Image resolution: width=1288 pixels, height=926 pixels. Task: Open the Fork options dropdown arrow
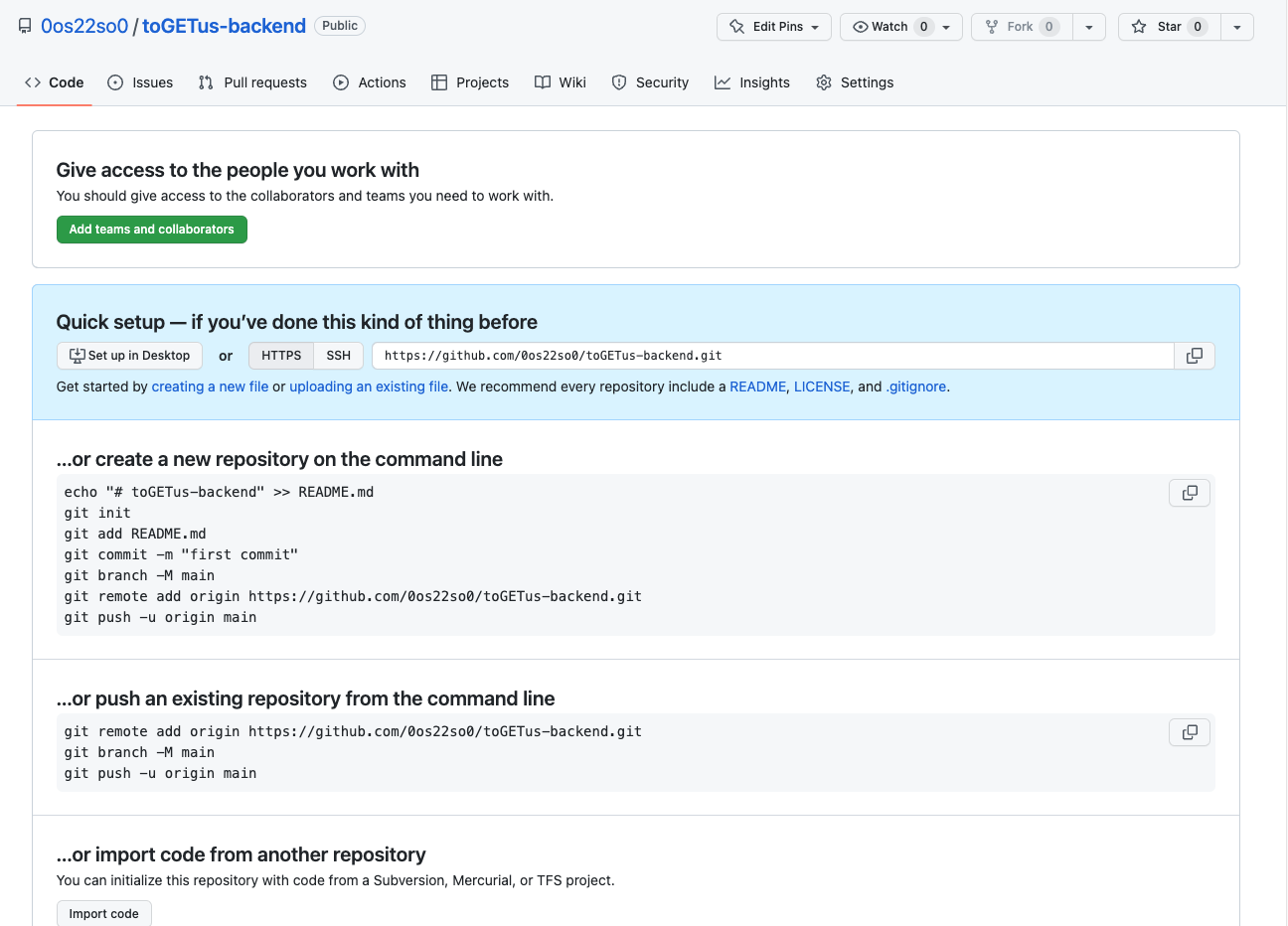click(1089, 27)
